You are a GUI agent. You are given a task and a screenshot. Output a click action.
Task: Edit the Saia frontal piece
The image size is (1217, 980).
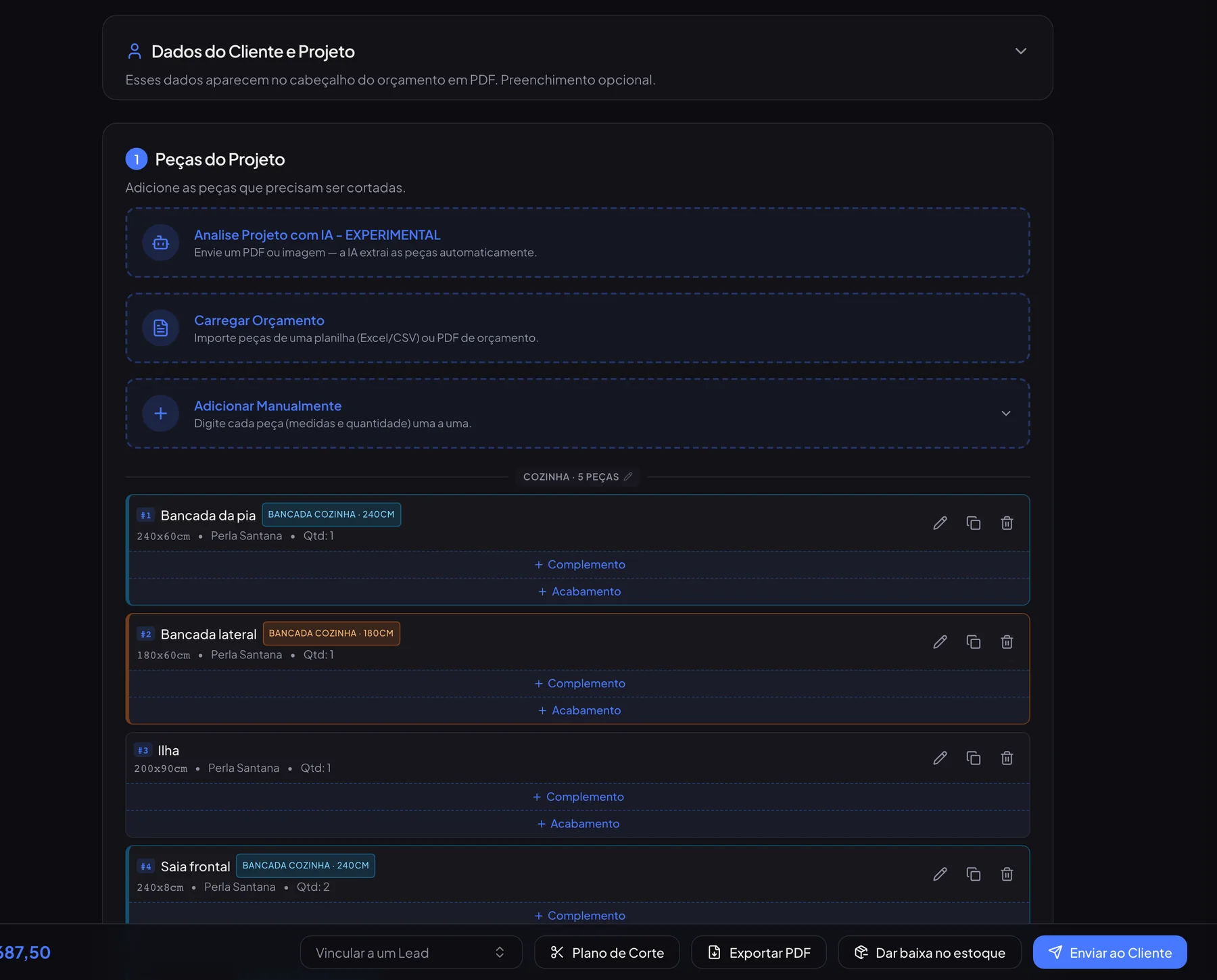point(940,875)
